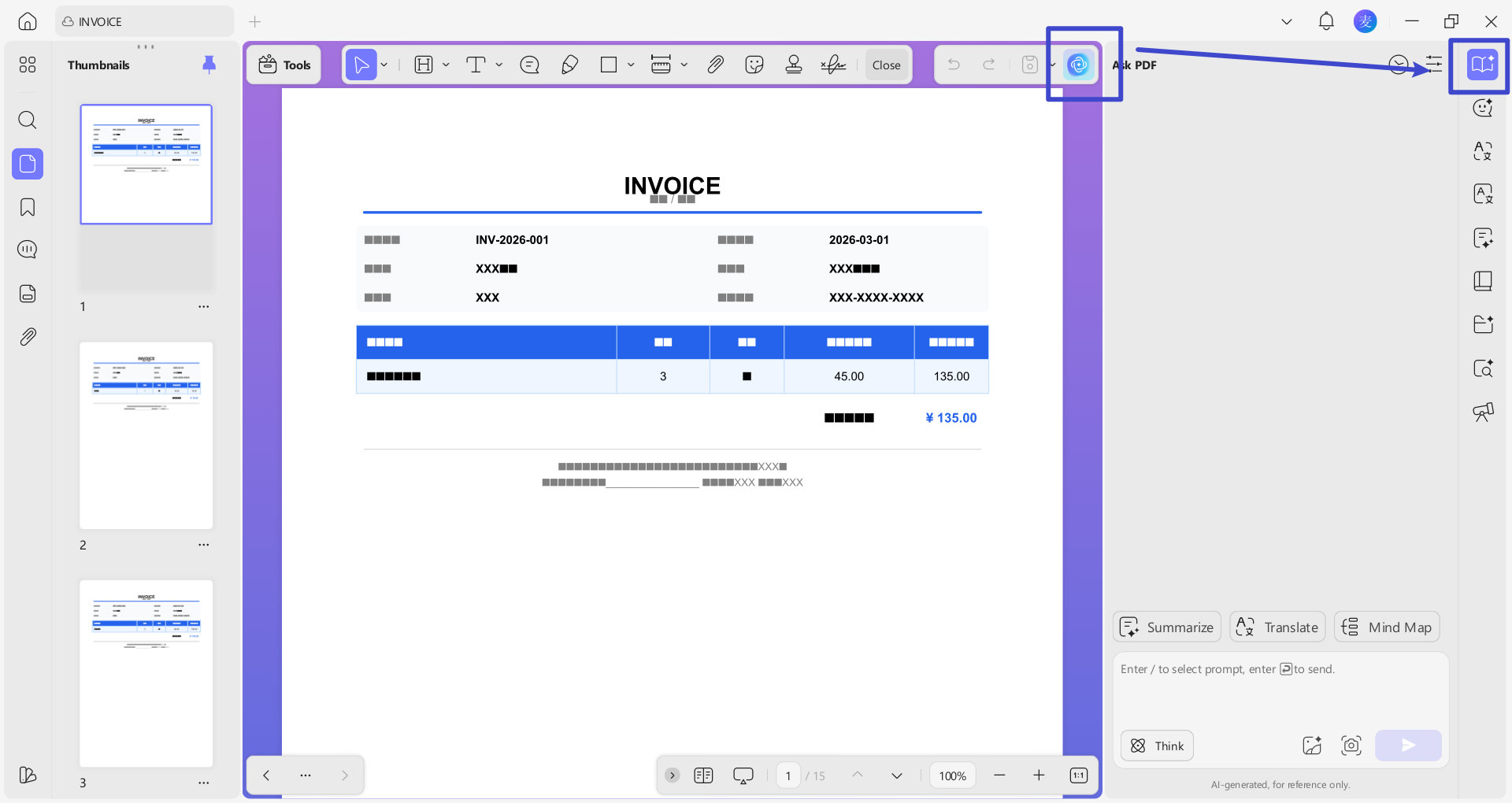The image size is (1512, 803).
Task: Select the rectangle shape tool
Action: point(609,65)
